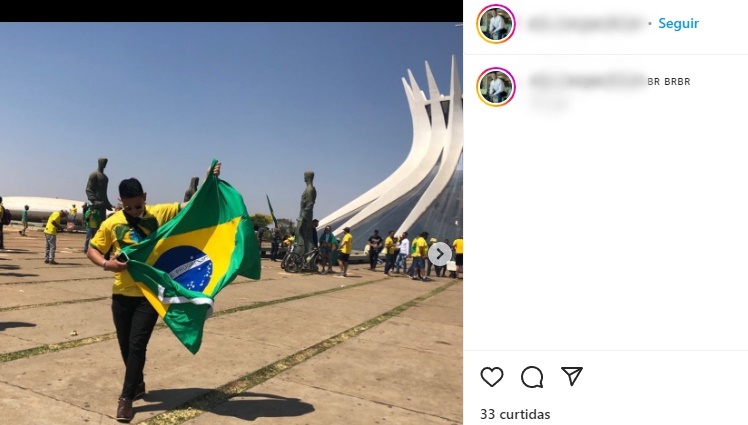The width and height of the screenshot is (748, 425).
Task: Follow the account with the Seguir link
Action: click(678, 23)
